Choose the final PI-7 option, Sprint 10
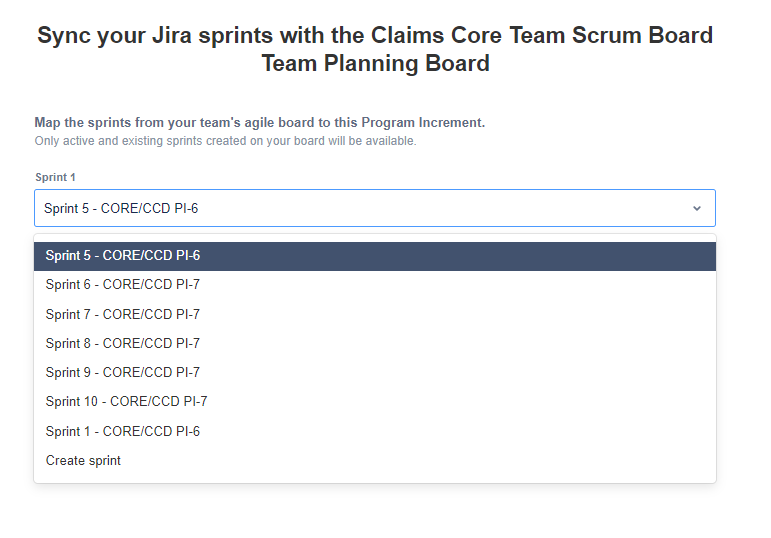Image resolution: width=771 pixels, height=538 pixels. (x=375, y=402)
